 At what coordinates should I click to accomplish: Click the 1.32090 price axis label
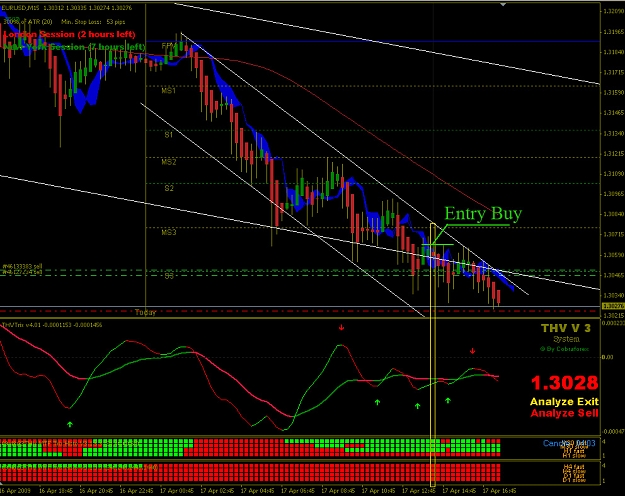pyautogui.click(x=613, y=11)
